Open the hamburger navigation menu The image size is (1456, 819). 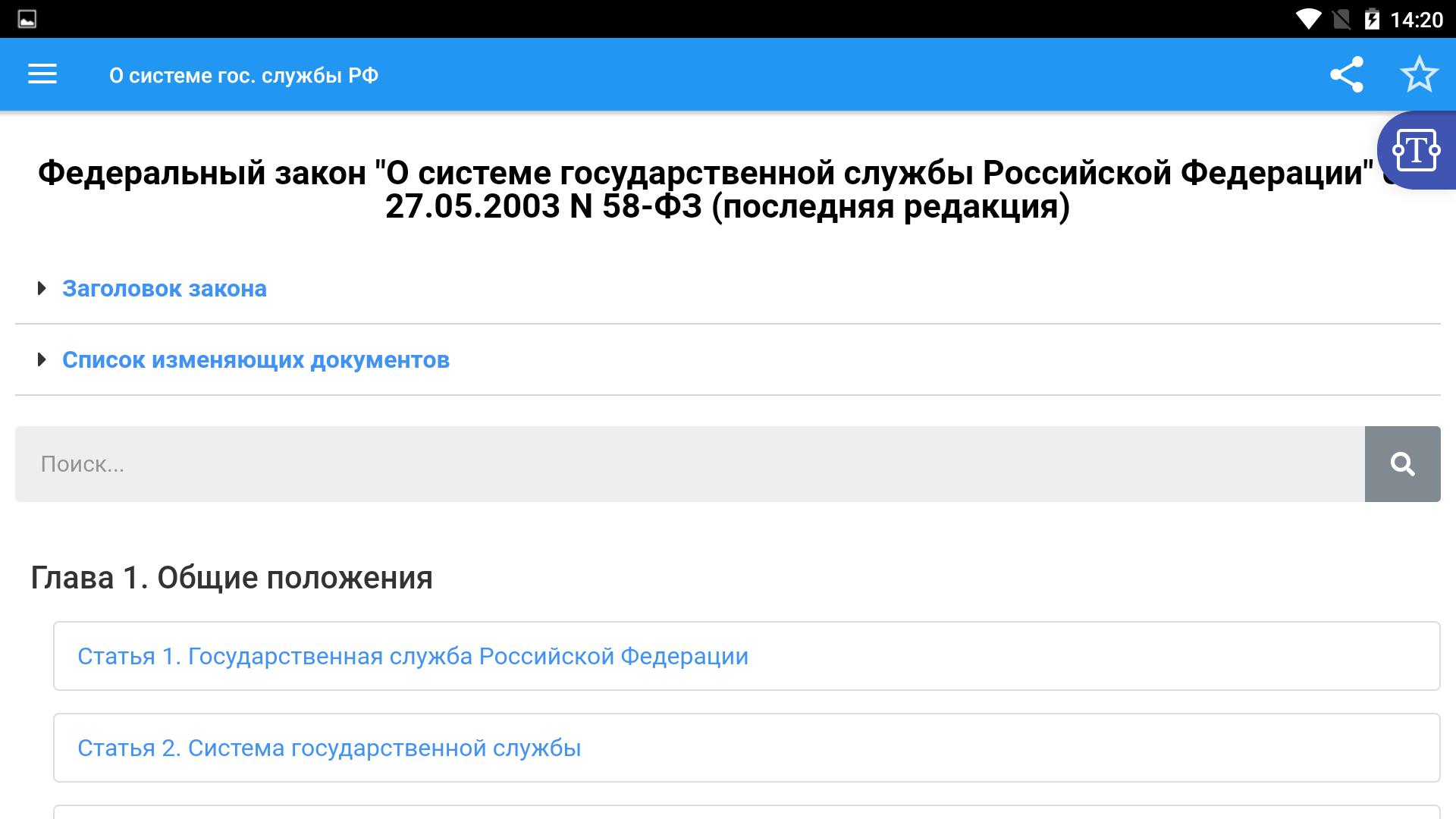(42, 74)
